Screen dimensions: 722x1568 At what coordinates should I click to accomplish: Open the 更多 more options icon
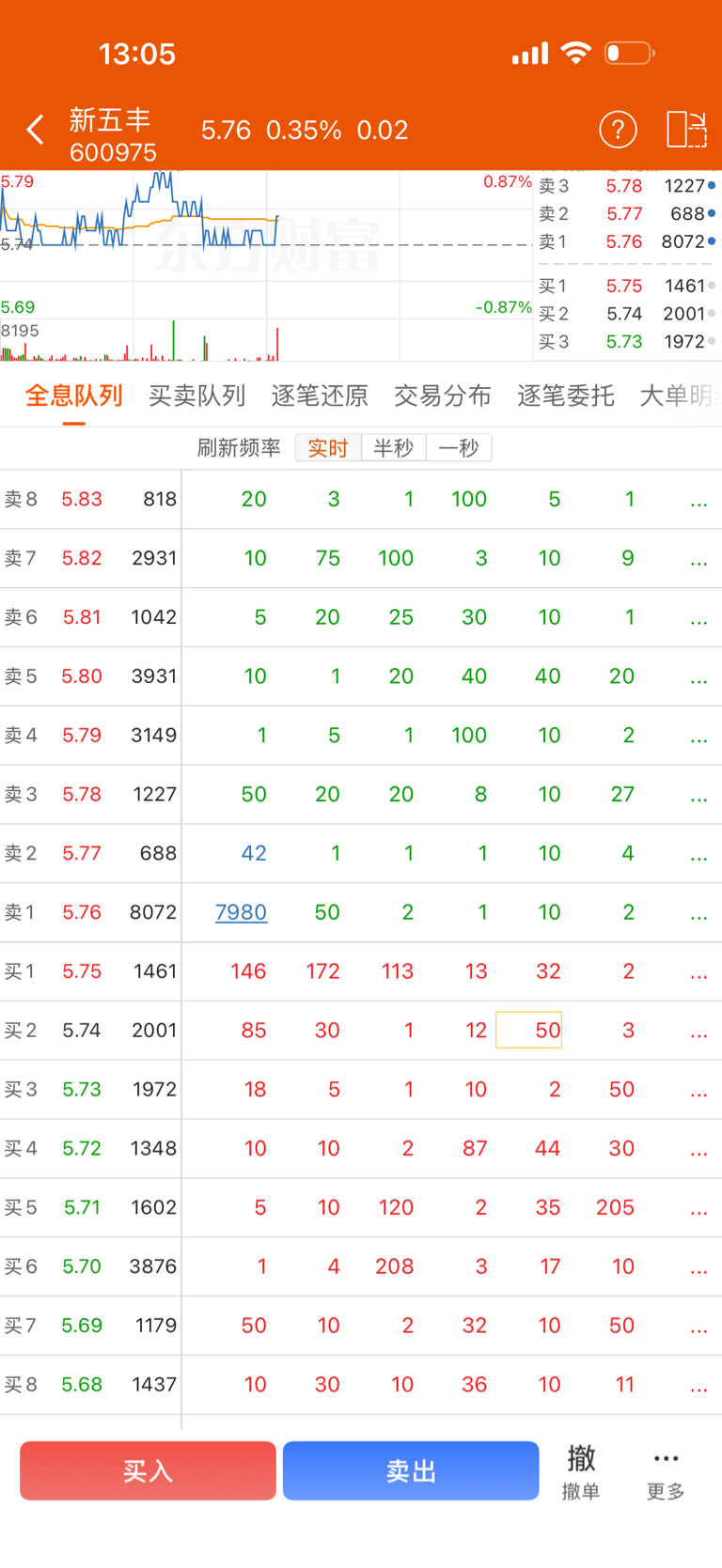pyautogui.click(x=666, y=1471)
